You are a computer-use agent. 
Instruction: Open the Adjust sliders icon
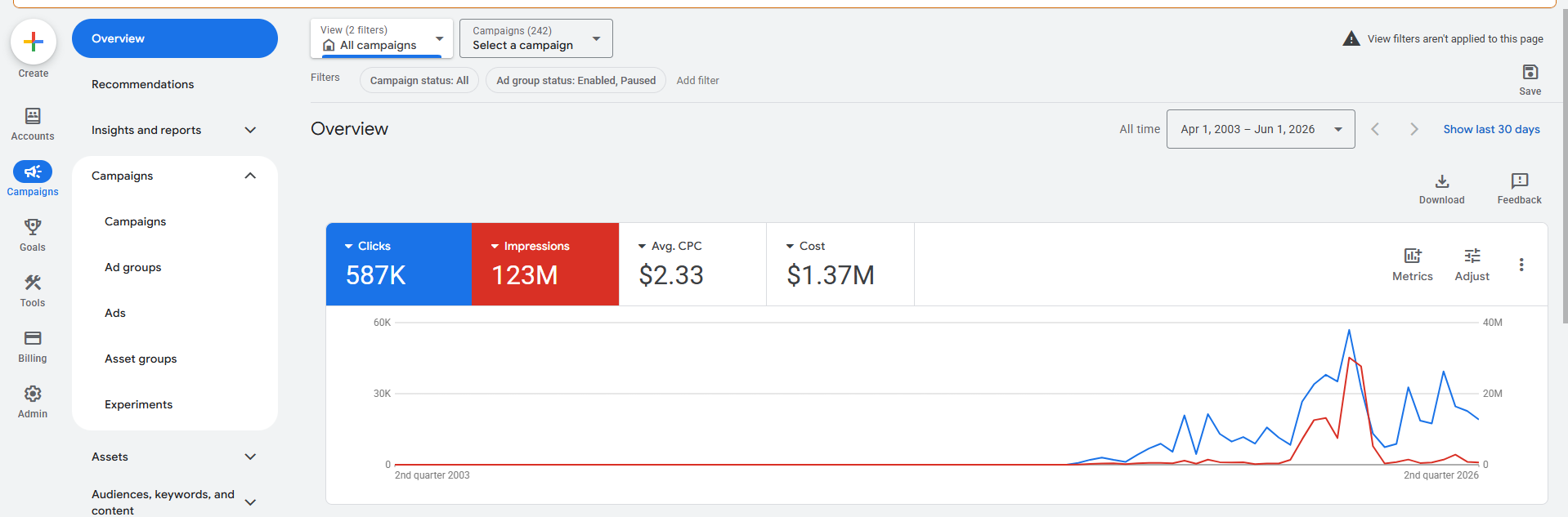(1472, 256)
